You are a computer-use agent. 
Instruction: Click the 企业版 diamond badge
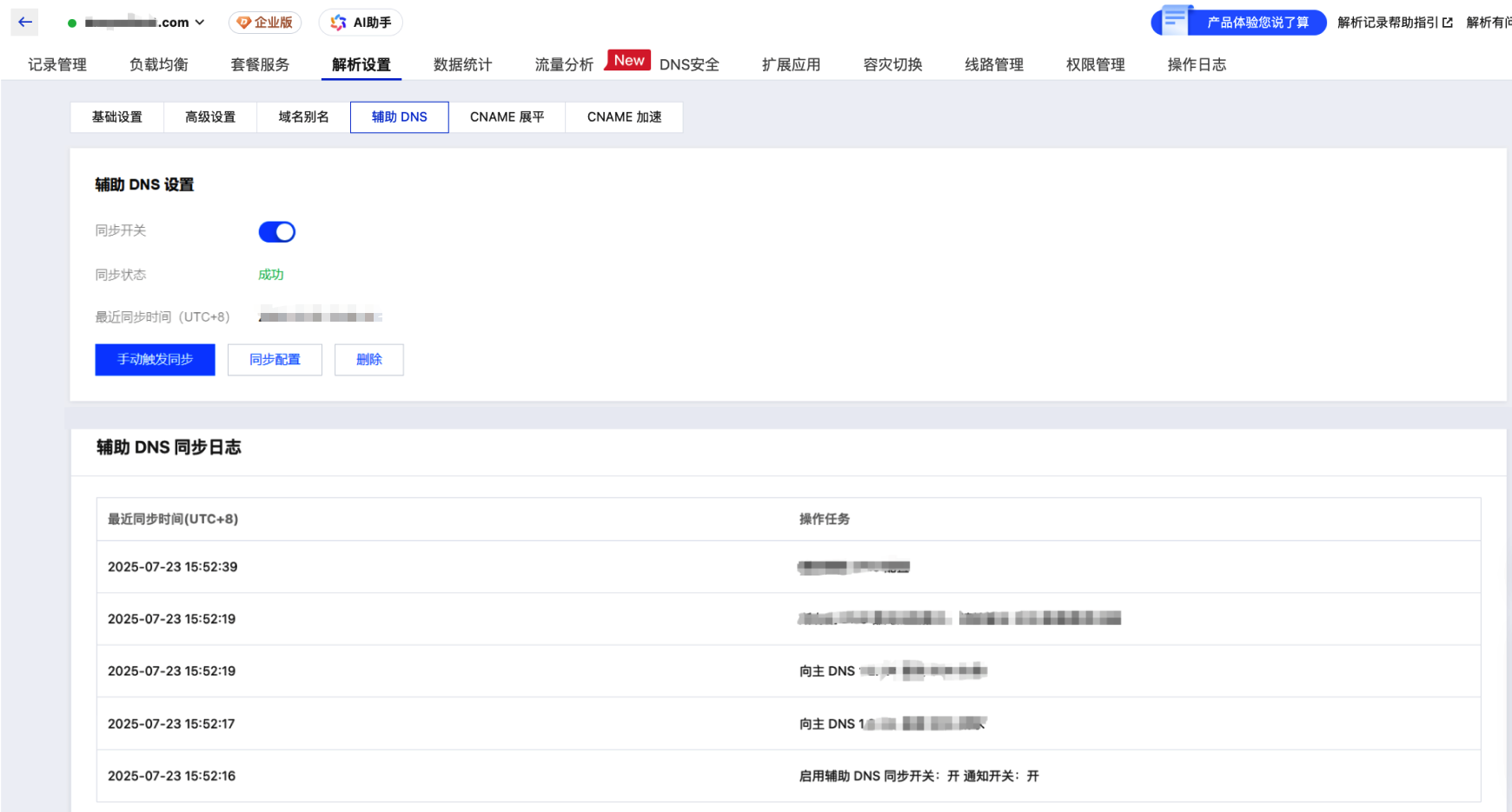[x=265, y=23]
